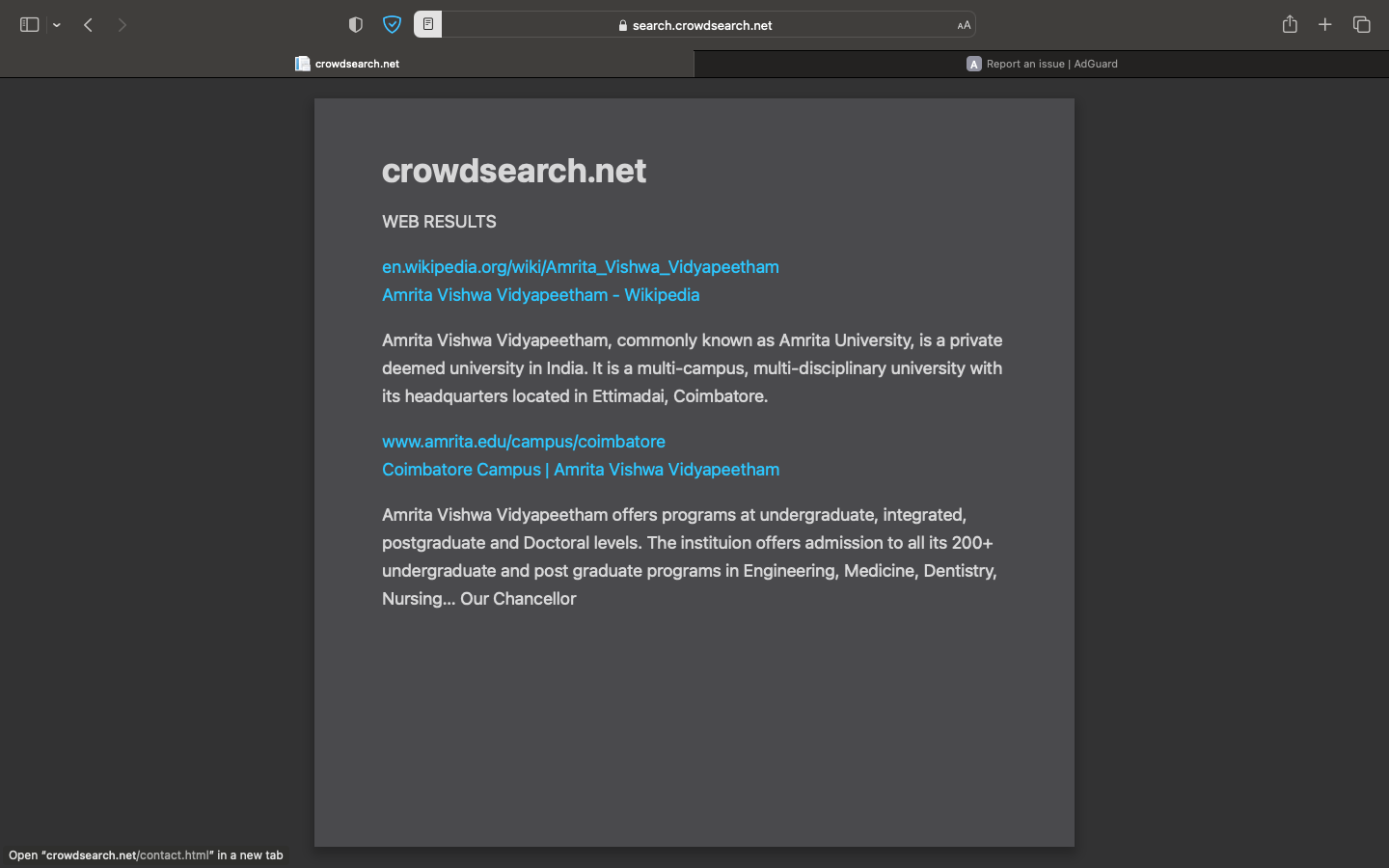Click the Share icon

tap(1290, 24)
